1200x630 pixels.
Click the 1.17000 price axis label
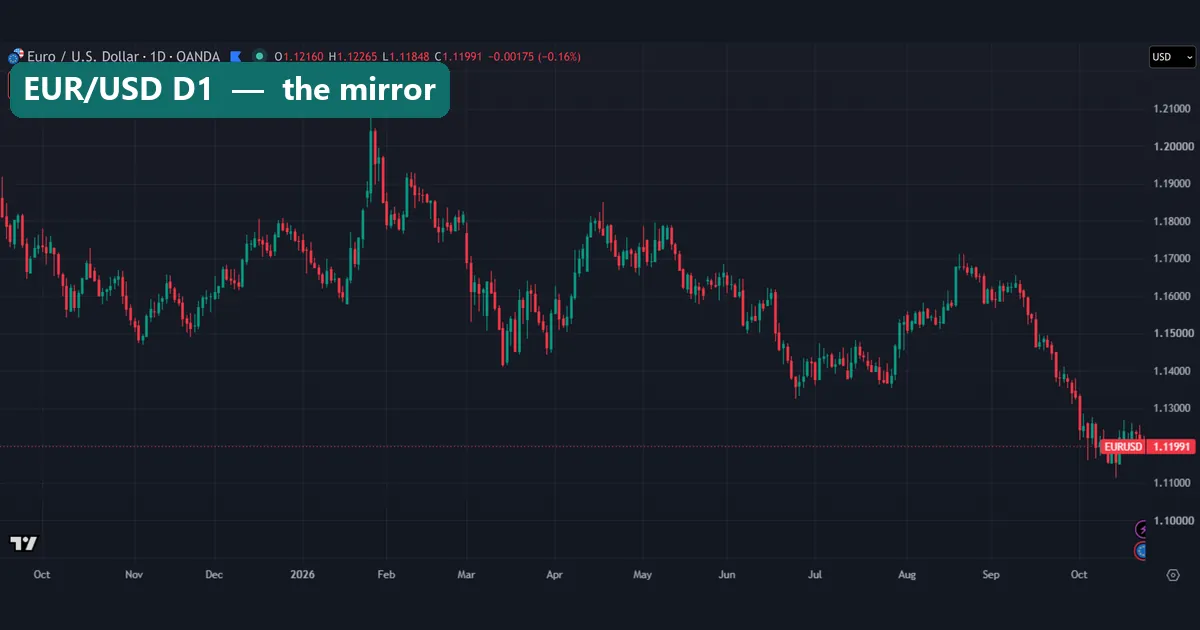coord(1170,258)
